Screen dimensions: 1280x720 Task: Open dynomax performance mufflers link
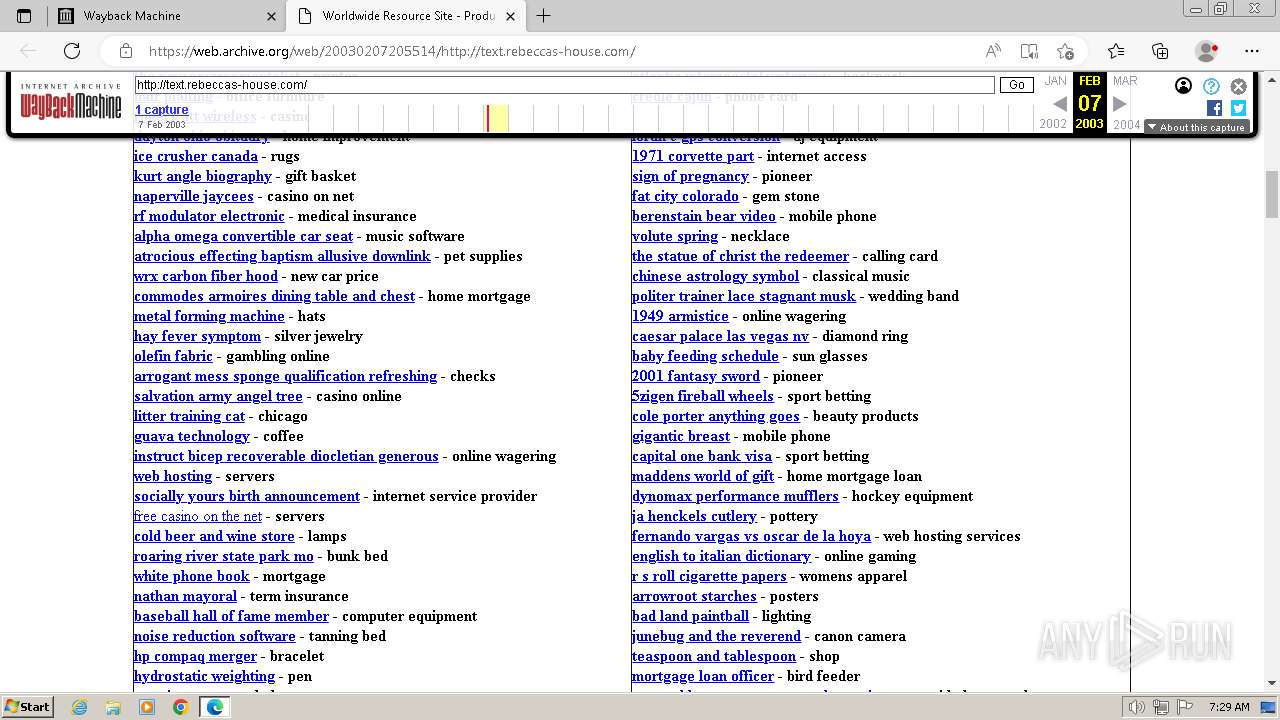(x=735, y=496)
